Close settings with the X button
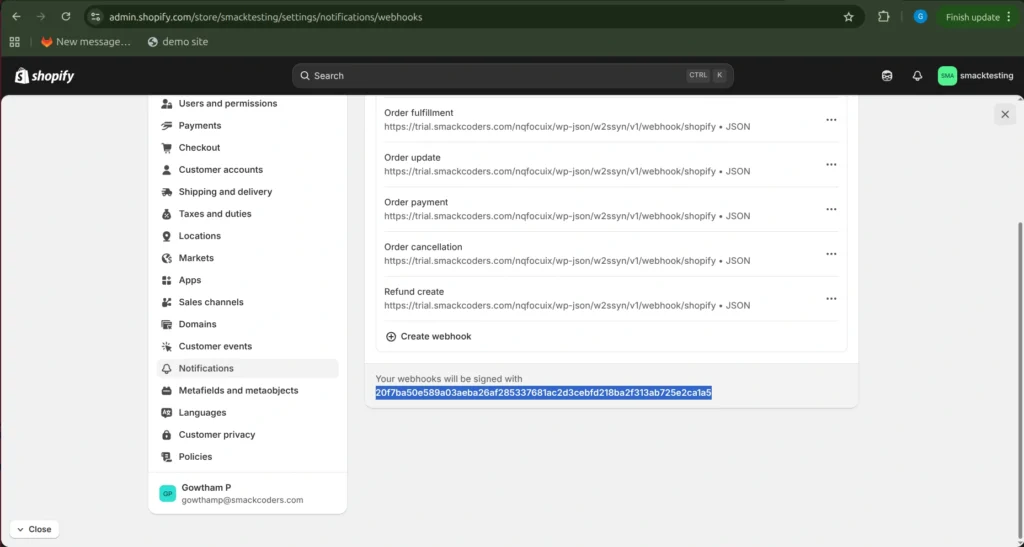 pyautogui.click(x=1005, y=114)
